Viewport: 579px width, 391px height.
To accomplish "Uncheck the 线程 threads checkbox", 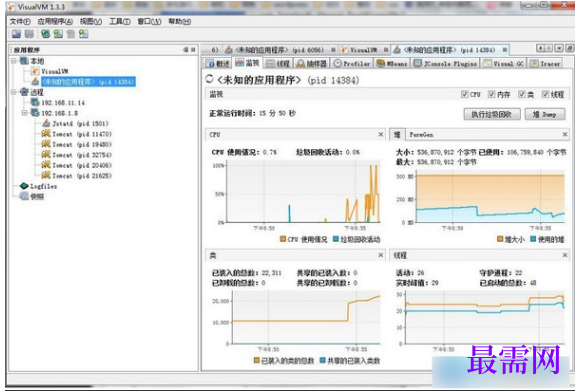I will click(545, 94).
